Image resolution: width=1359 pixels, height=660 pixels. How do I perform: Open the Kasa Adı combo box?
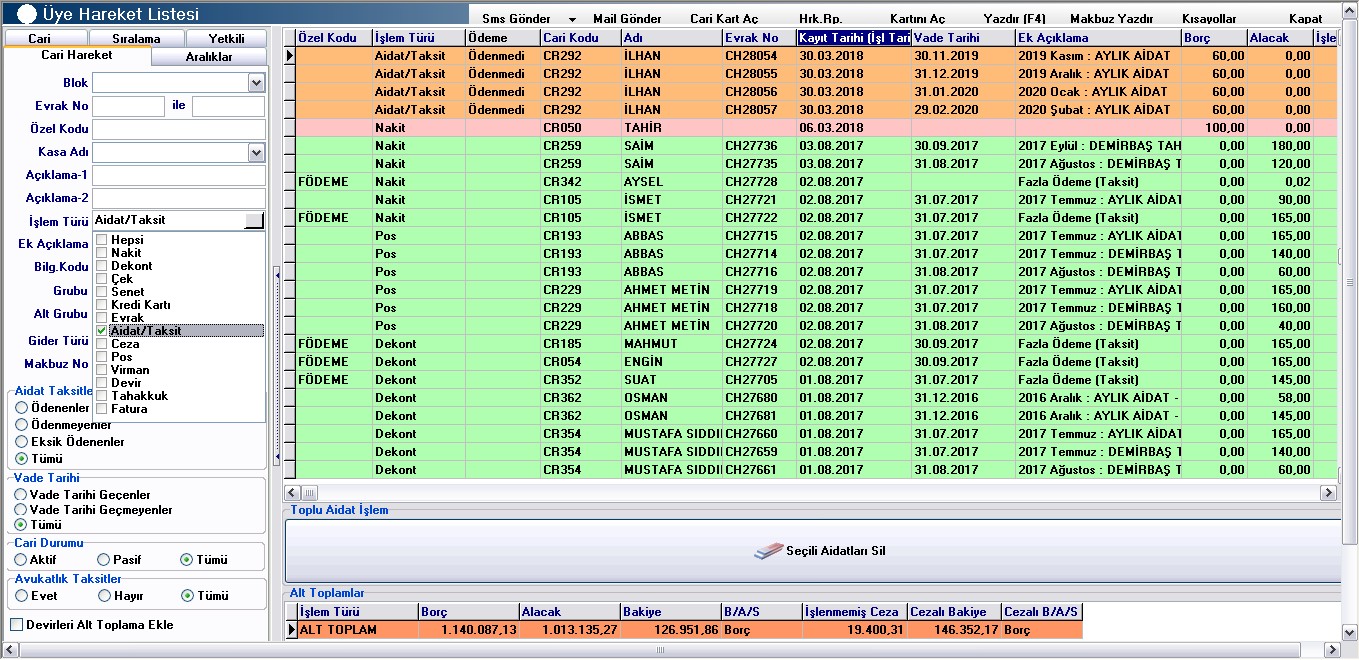point(256,152)
